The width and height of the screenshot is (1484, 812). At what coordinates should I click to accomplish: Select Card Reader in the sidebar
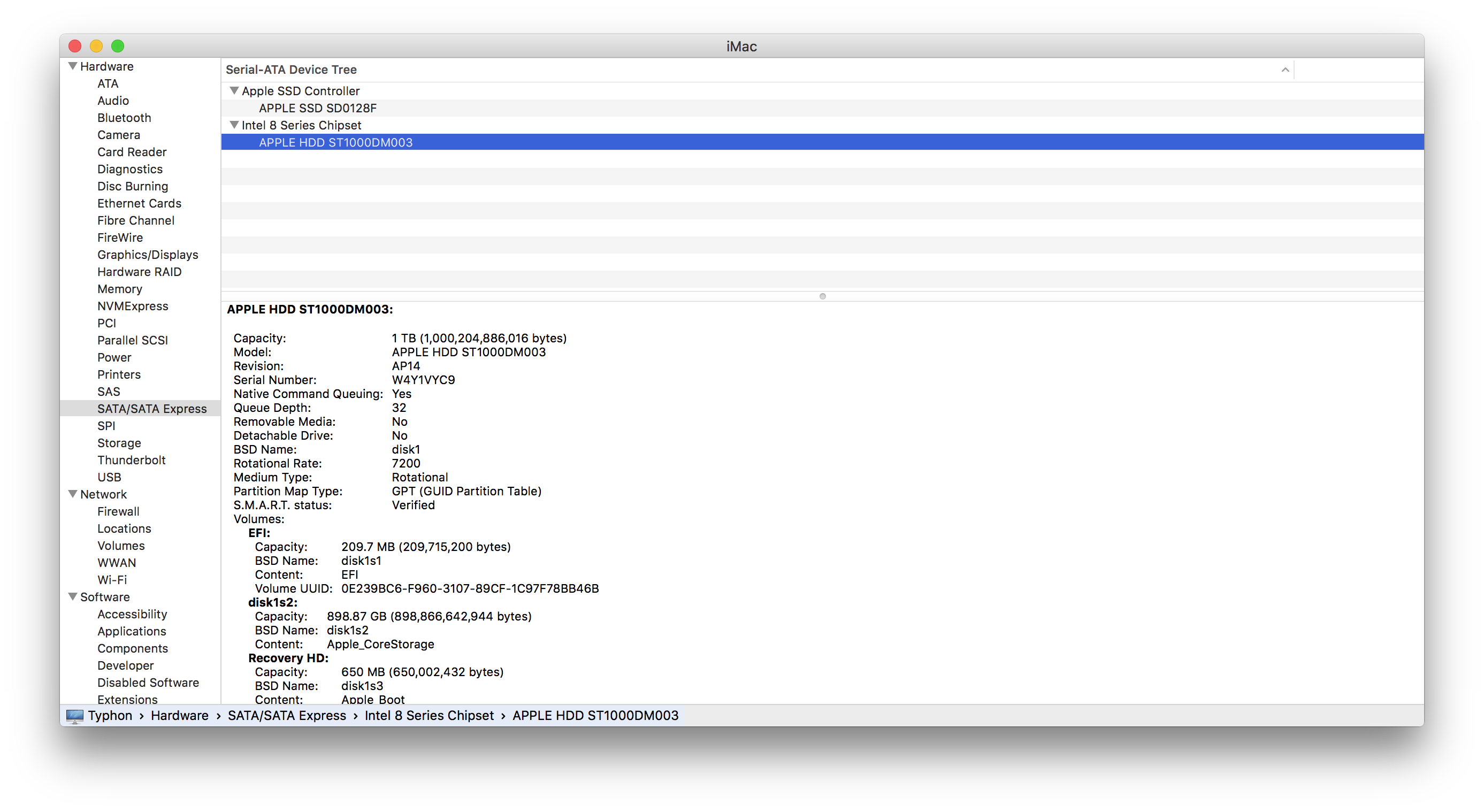click(132, 152)
